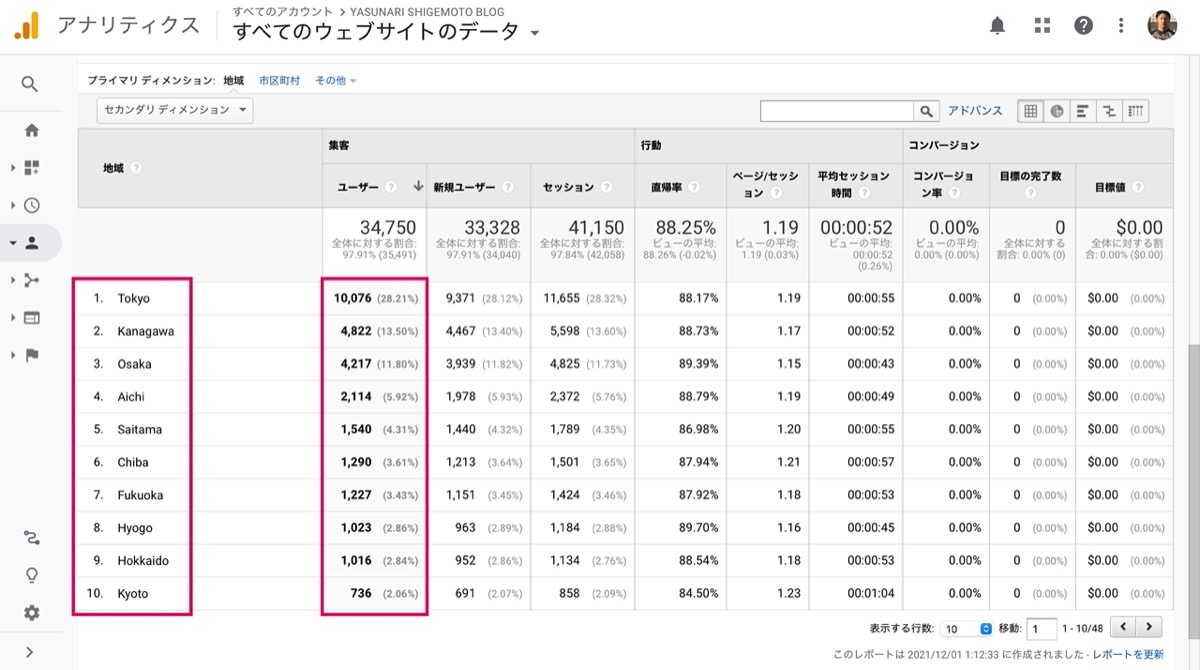Screen dimensions: 1200x670
Task: Switch to performance bar view
Action: pos(1083,111)
